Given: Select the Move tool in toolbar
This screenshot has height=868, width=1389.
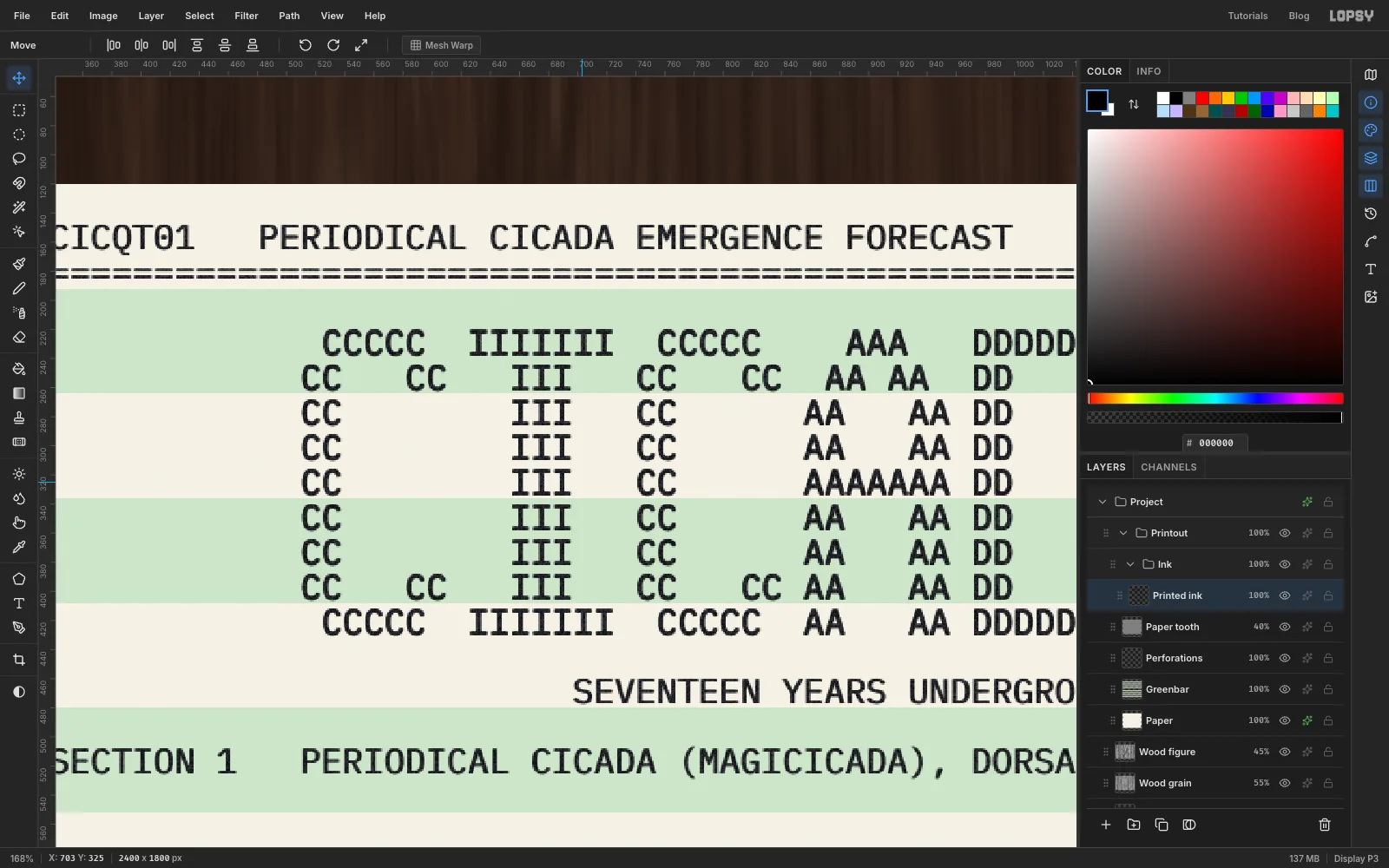Looking at the screenshot, I should point(19,78).
